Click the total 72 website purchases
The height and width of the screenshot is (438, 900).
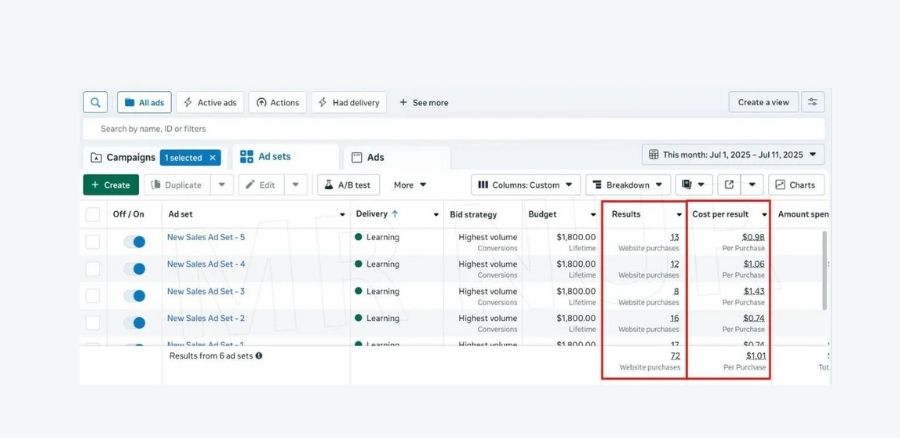pyautogui.click(x=675, y=356)
